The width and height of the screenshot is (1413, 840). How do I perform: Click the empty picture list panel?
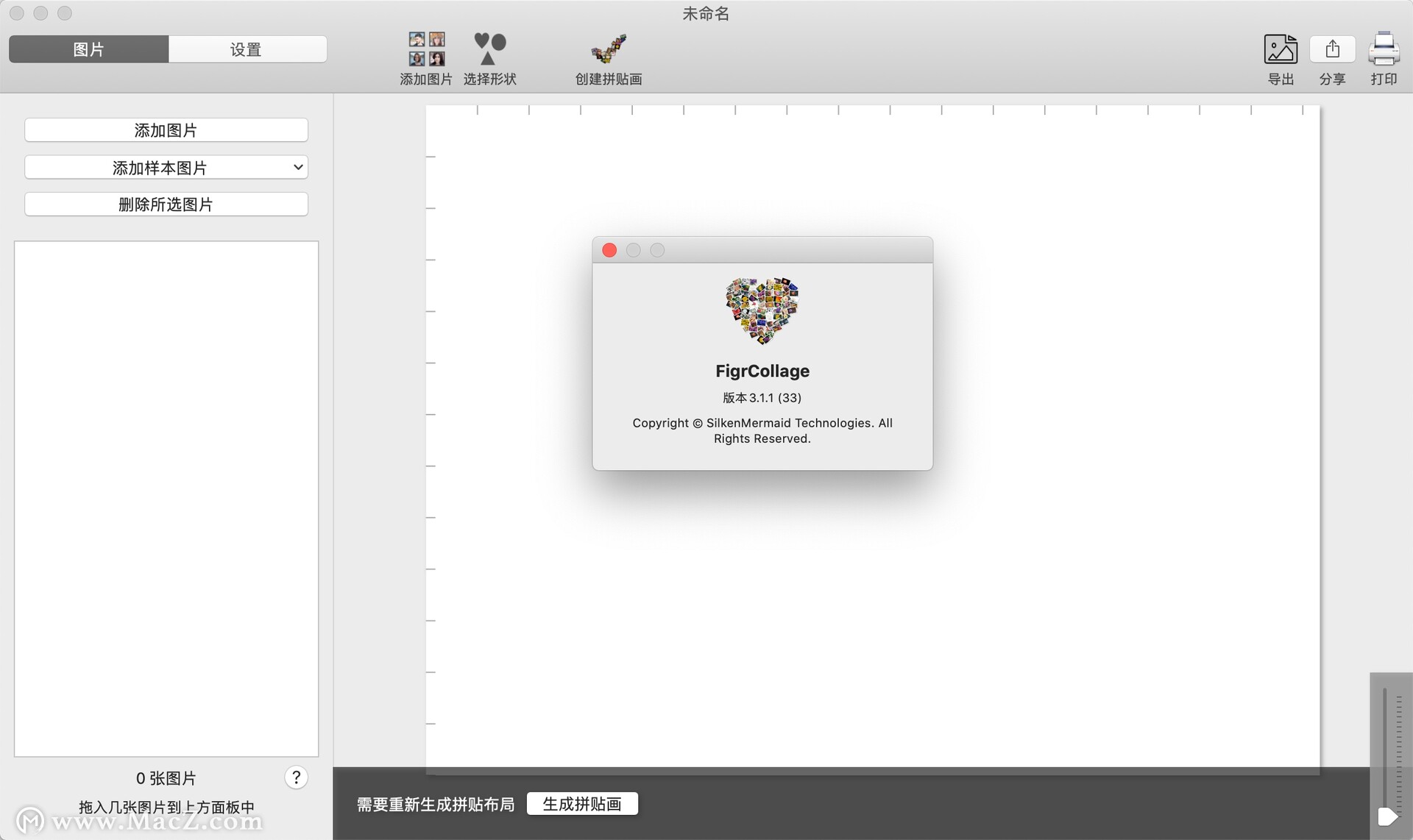(166, 498)
